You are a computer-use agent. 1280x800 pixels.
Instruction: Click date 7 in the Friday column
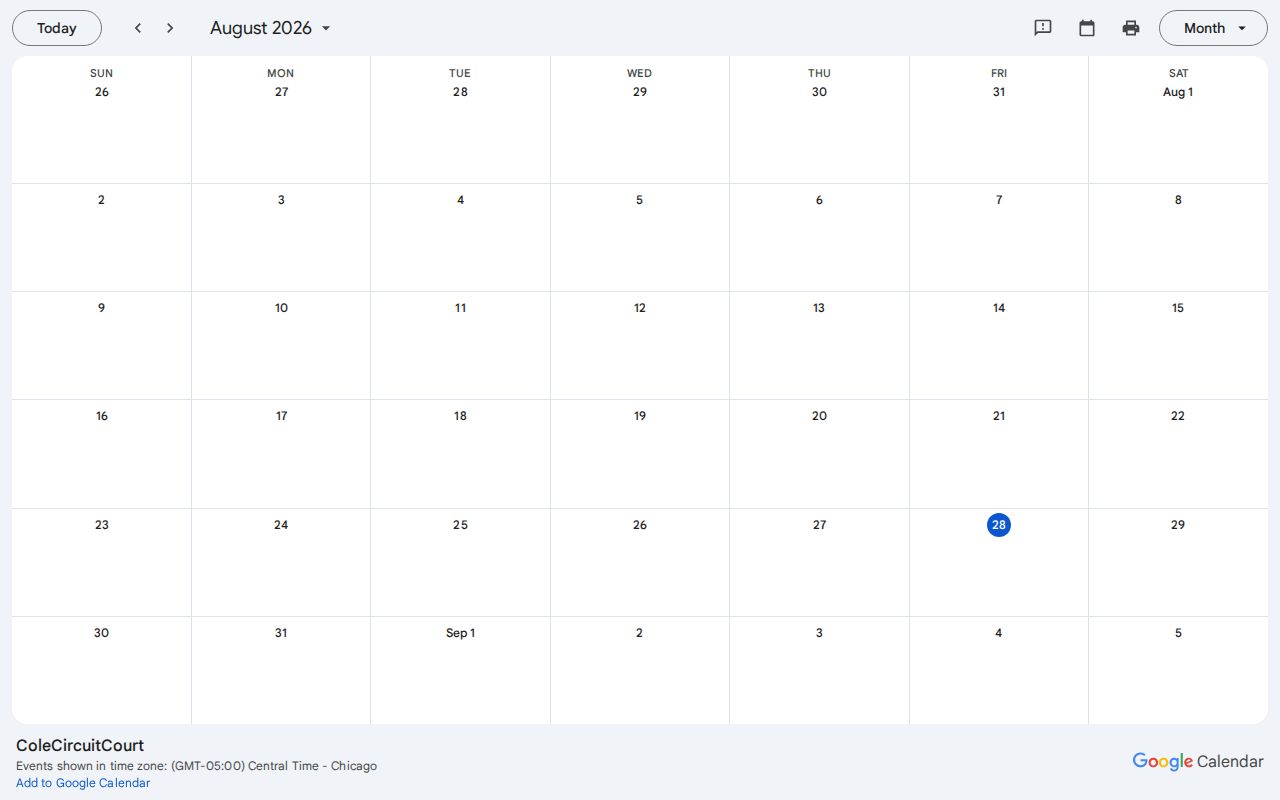tap(999, 200)
